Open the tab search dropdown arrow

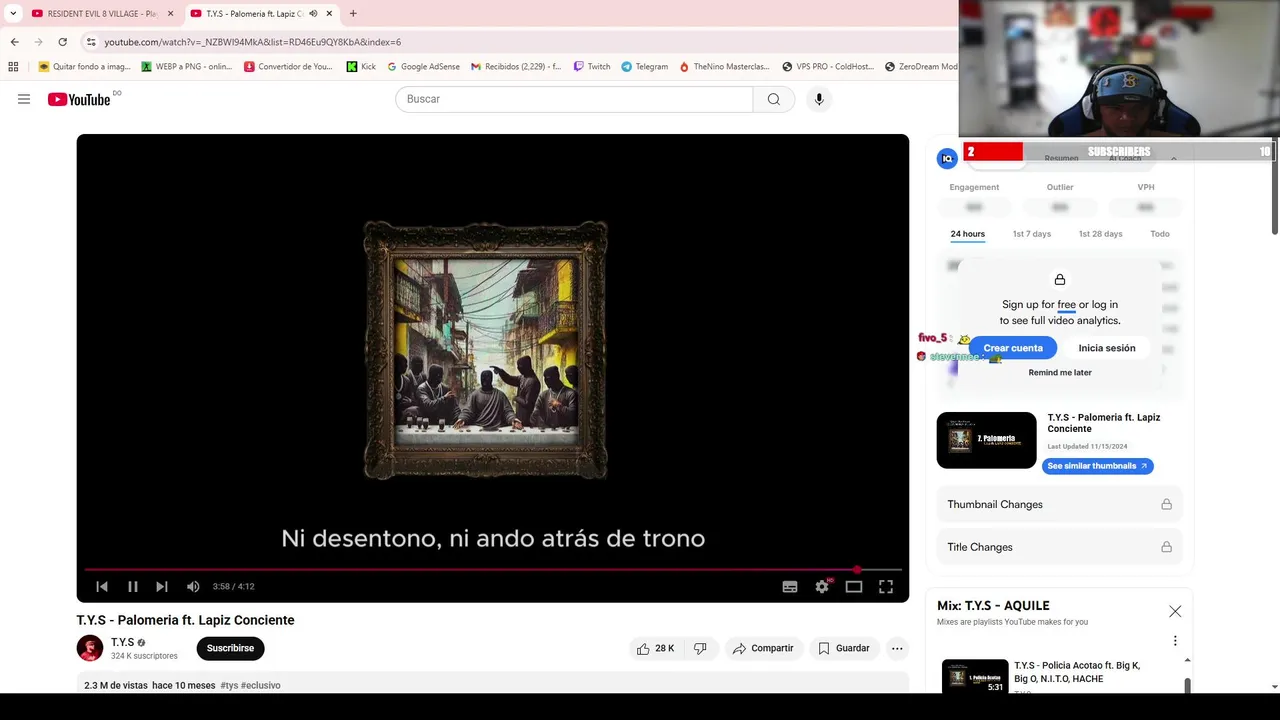13,14
